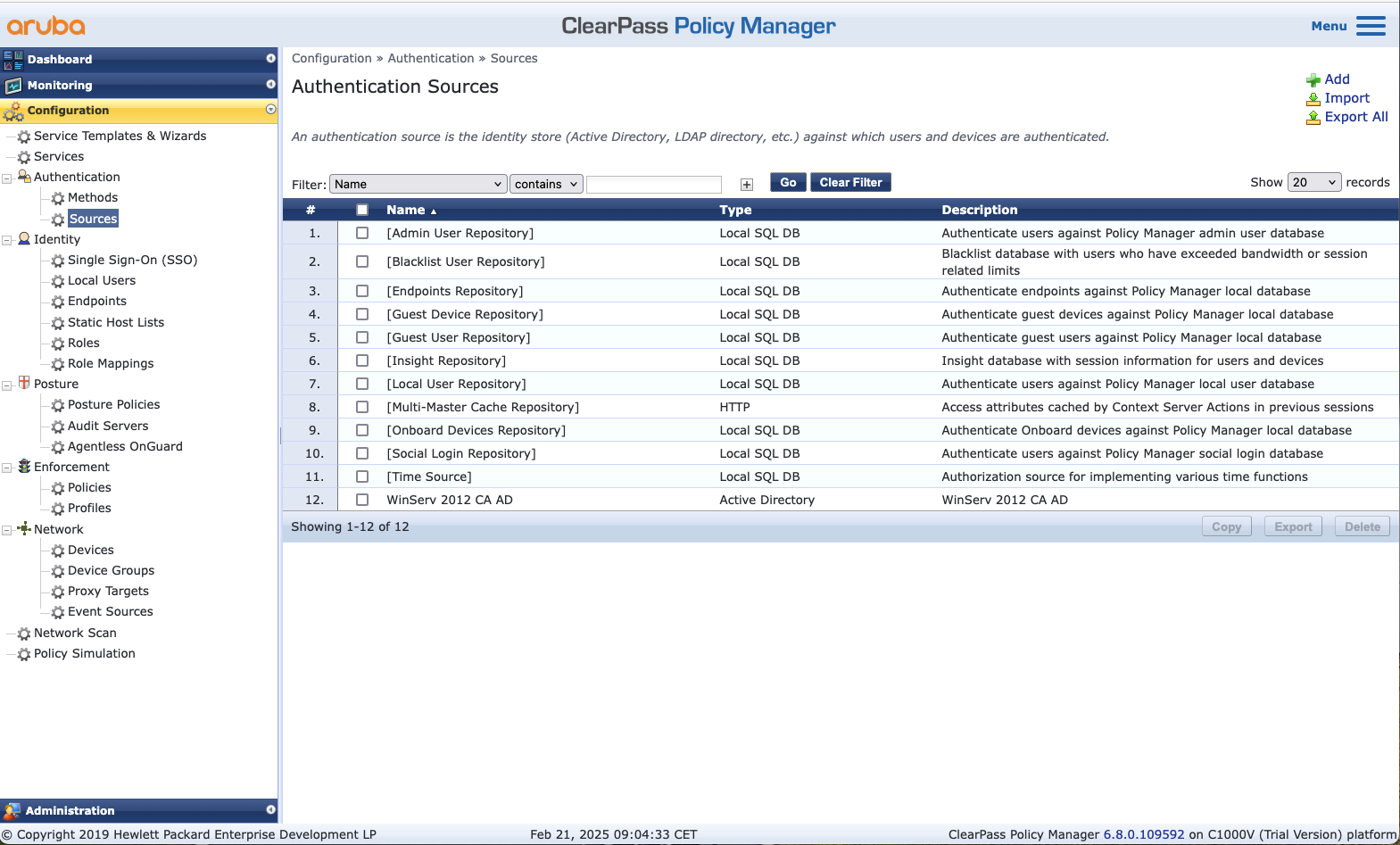Click the gear icon beside Services
The height and width of the screenshot is (845, 1400).
point(24,157)
